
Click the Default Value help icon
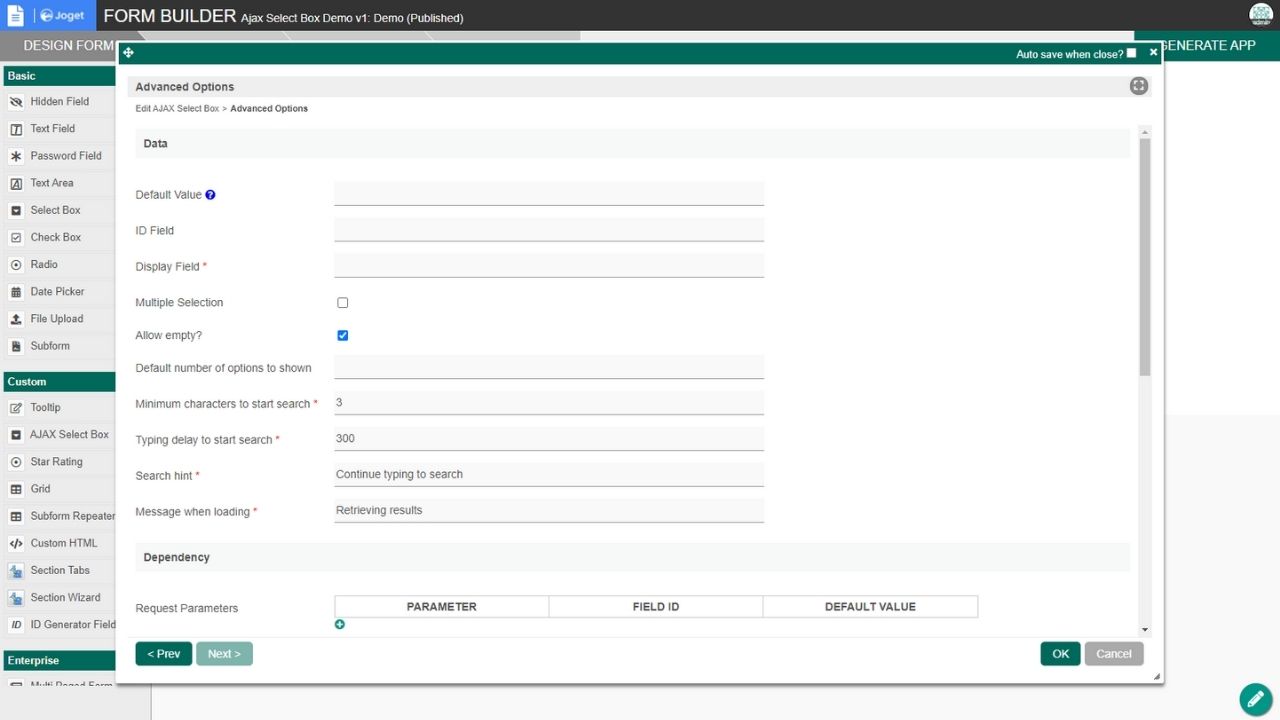(210, 195)
